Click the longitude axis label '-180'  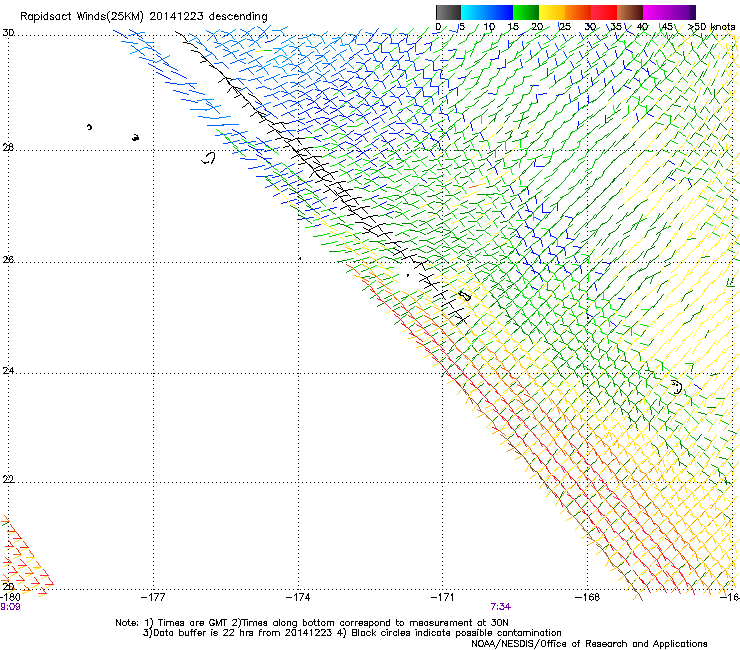(8, 597)
